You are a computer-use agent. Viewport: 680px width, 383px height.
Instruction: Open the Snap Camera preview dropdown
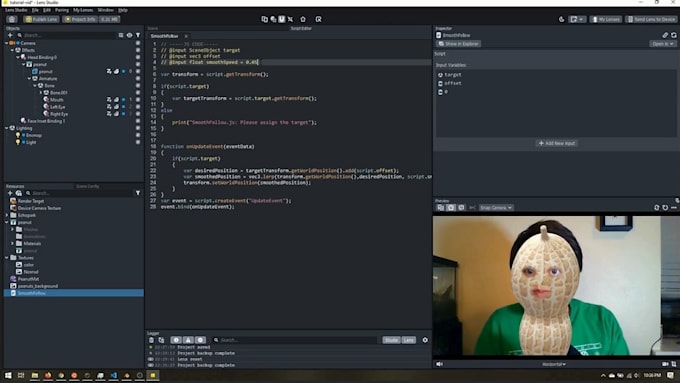pyautogui.click(x=496, y=208)
